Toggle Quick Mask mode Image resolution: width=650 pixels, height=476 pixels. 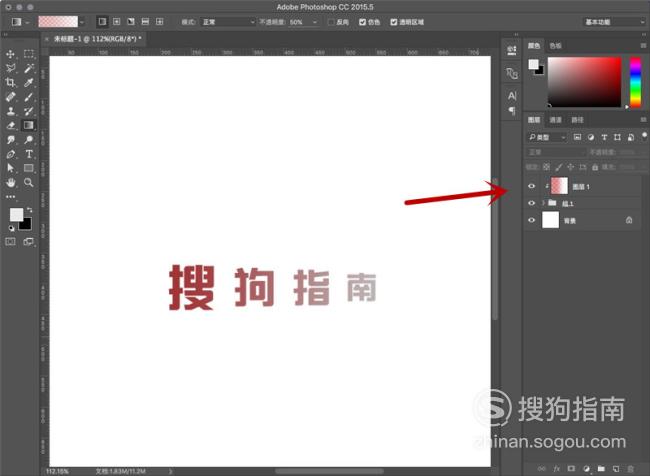coord(10,241)
